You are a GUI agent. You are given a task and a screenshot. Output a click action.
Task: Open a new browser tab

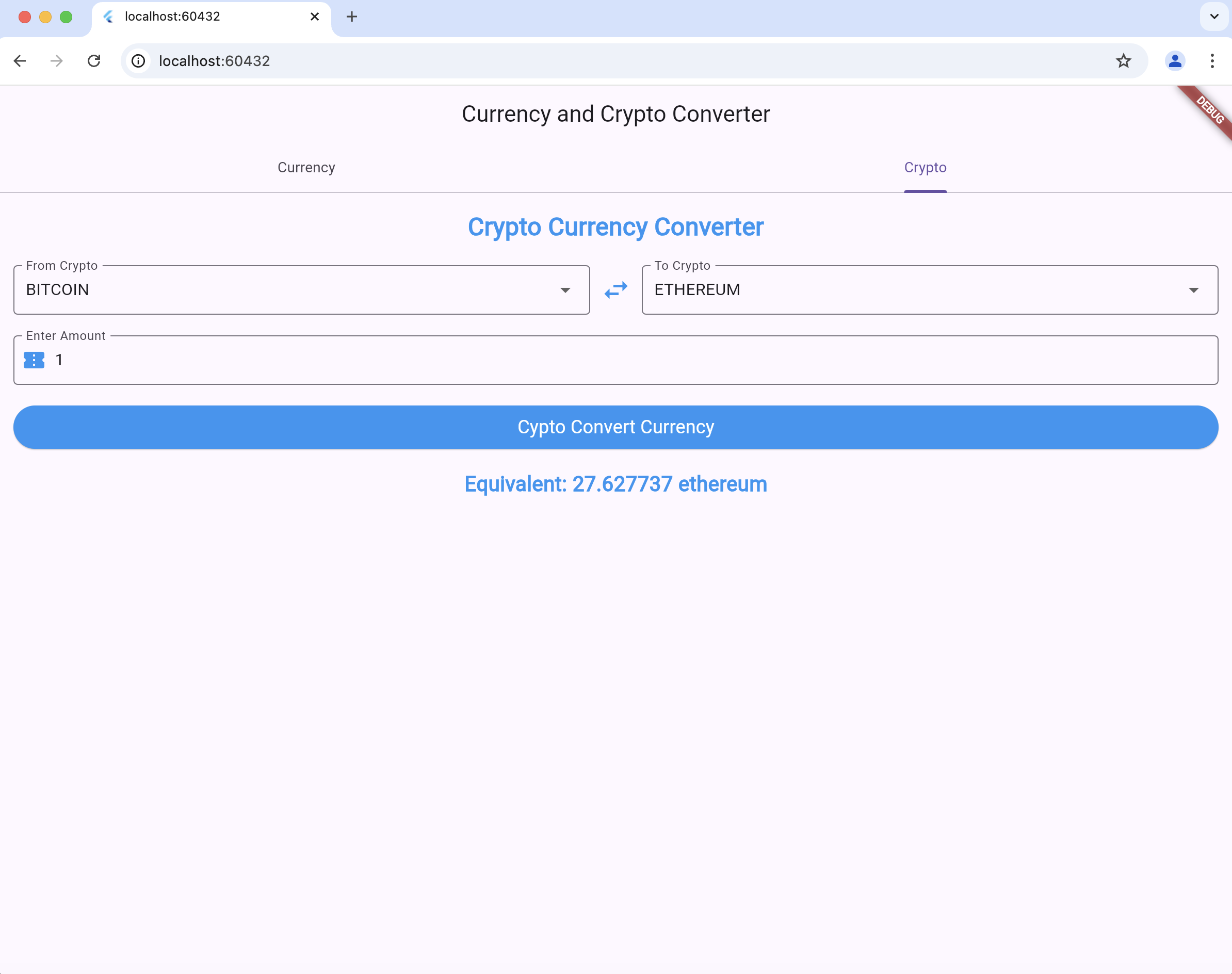point(351,17)
